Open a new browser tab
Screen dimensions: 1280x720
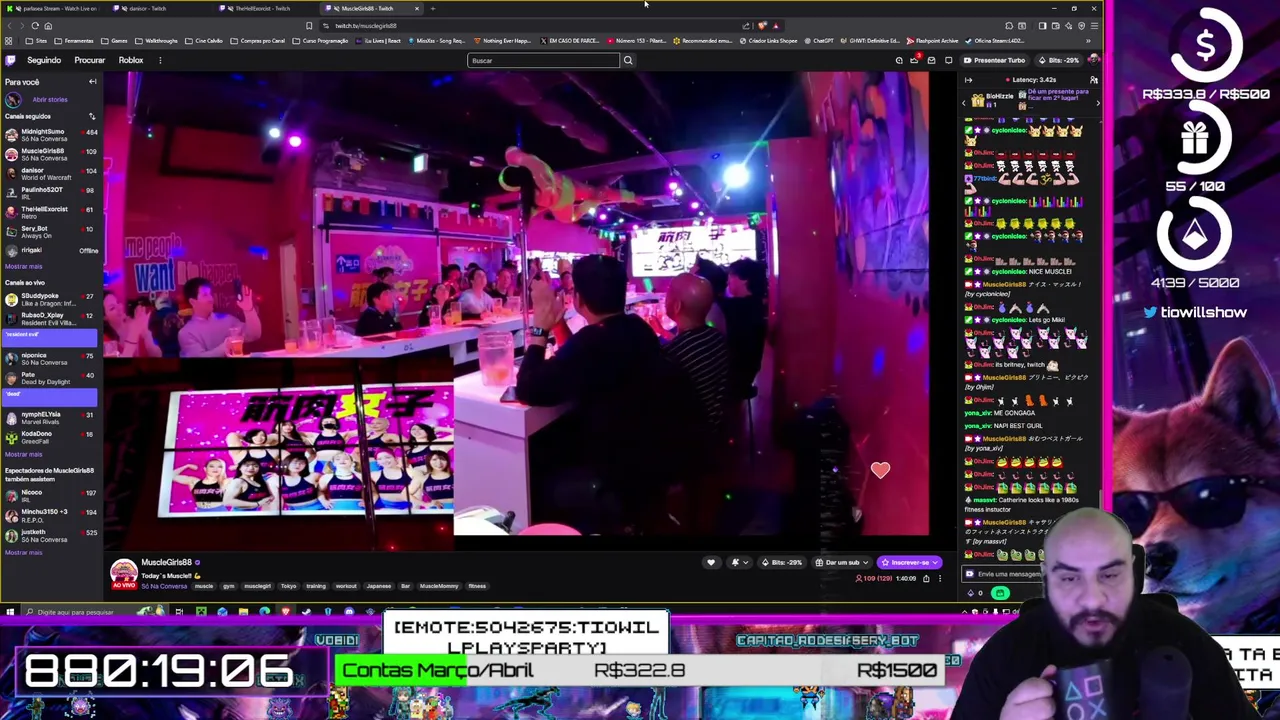pos(433,8)
